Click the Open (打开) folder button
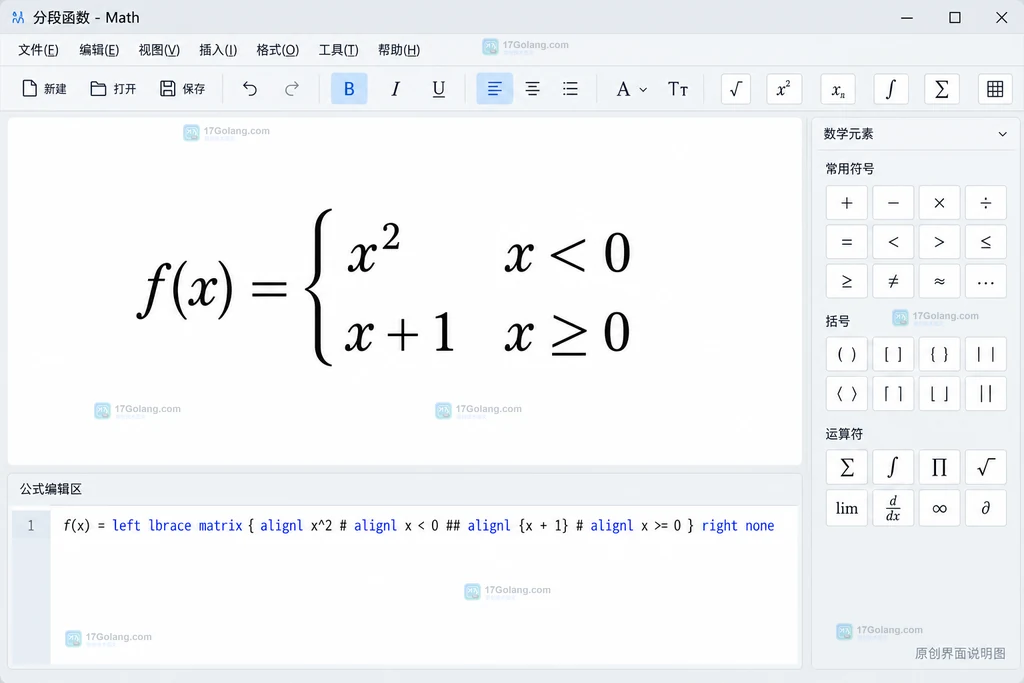1024x683 pixels. [113, 89]
